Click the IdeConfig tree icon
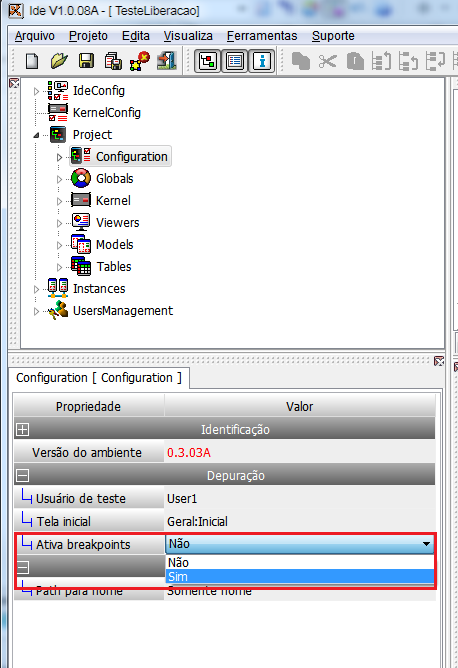This screenshot has width=458, height=668. (58, 90)
